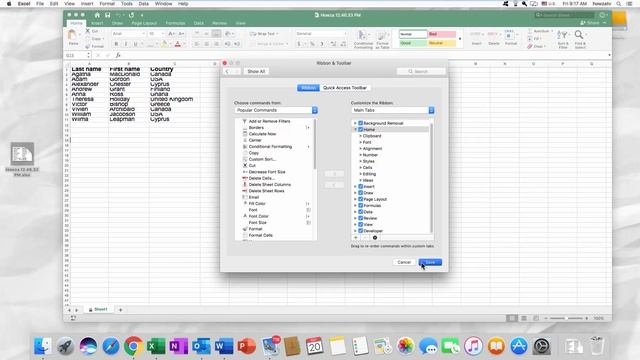Switch to the Quick Access Toolbar tab

[345, 88]
